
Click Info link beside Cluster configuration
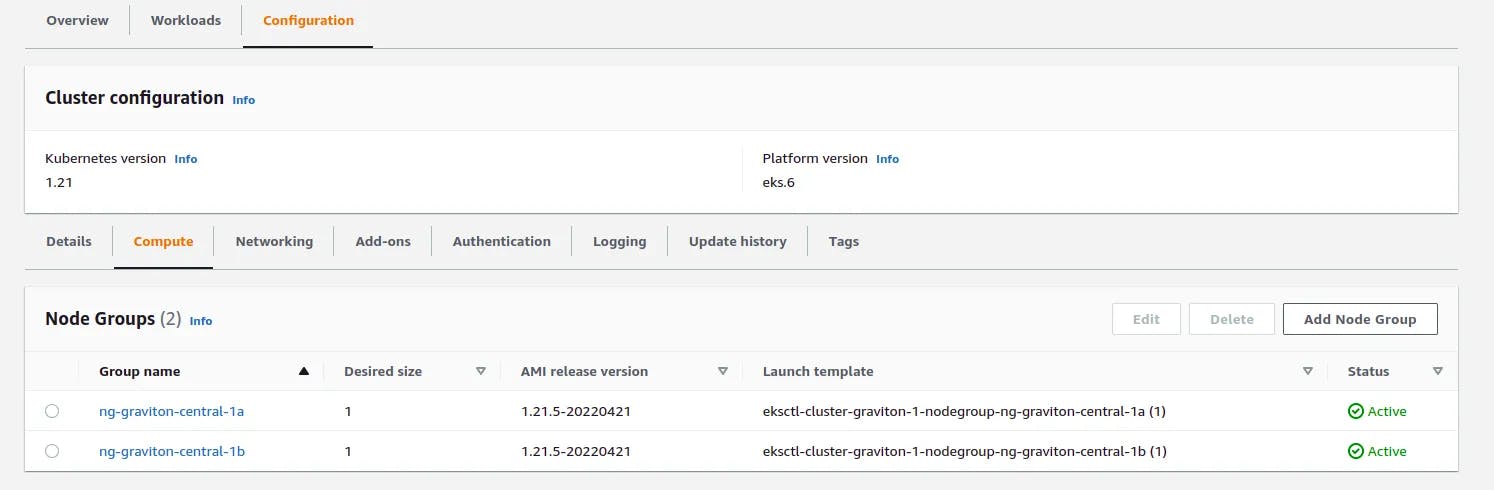point(244,100)
